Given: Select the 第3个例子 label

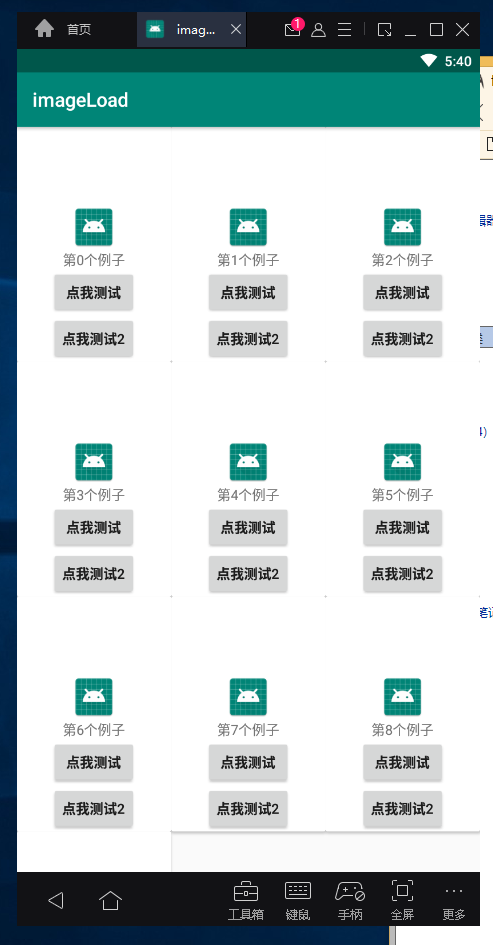Looking at the screenshot, I should [x=94, y=495].
